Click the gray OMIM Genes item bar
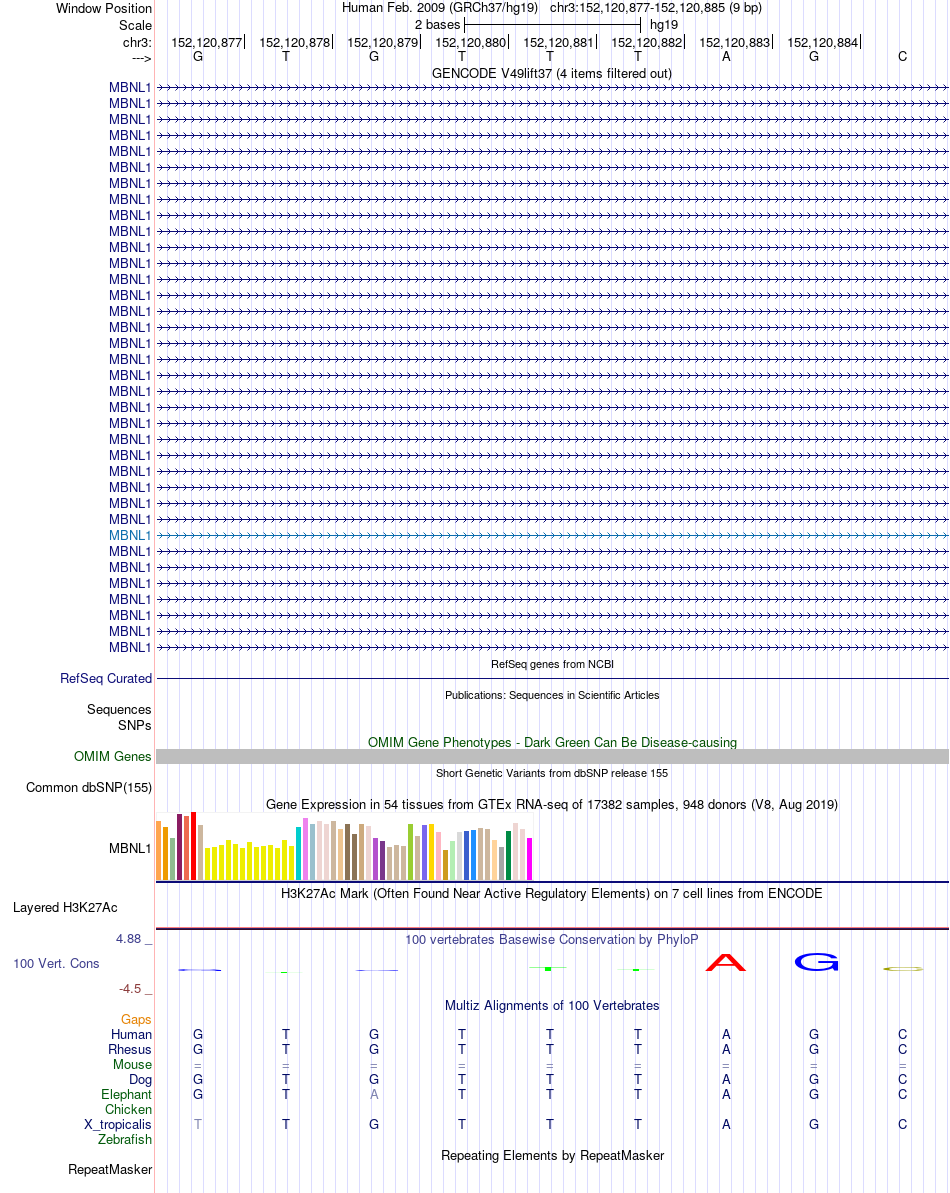The height and width of the screenshot is (1193, 950). click(x=552, y=756)
